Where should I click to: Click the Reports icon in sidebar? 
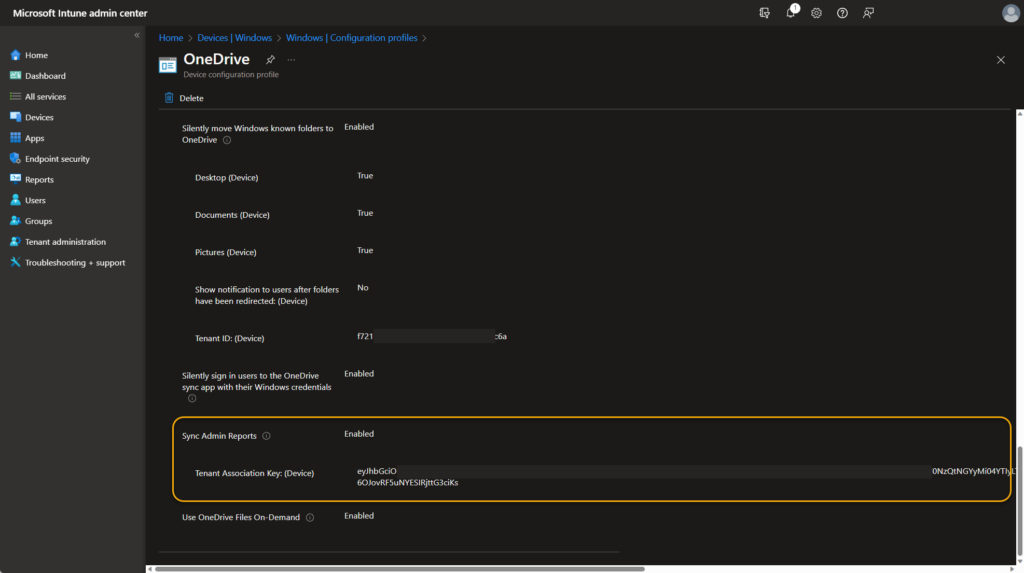tap(16, 179)
